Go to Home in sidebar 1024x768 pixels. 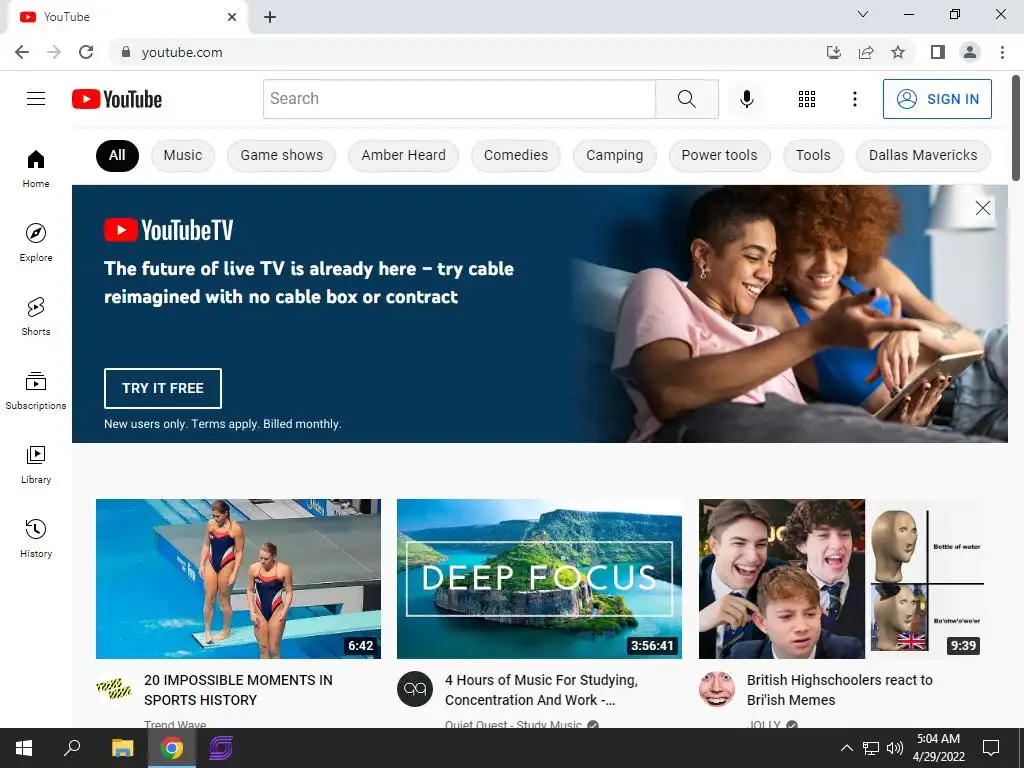tap(36, 168)
